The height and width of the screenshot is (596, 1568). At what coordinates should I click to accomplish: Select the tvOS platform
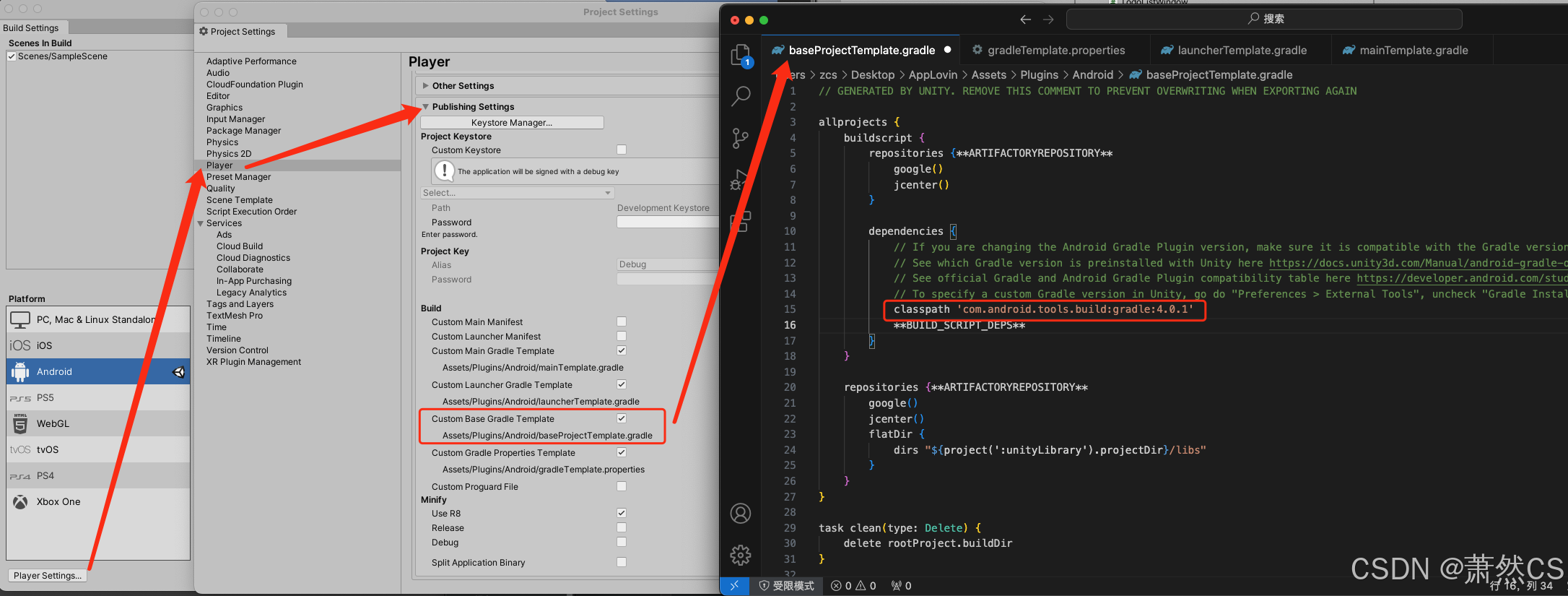98,449
